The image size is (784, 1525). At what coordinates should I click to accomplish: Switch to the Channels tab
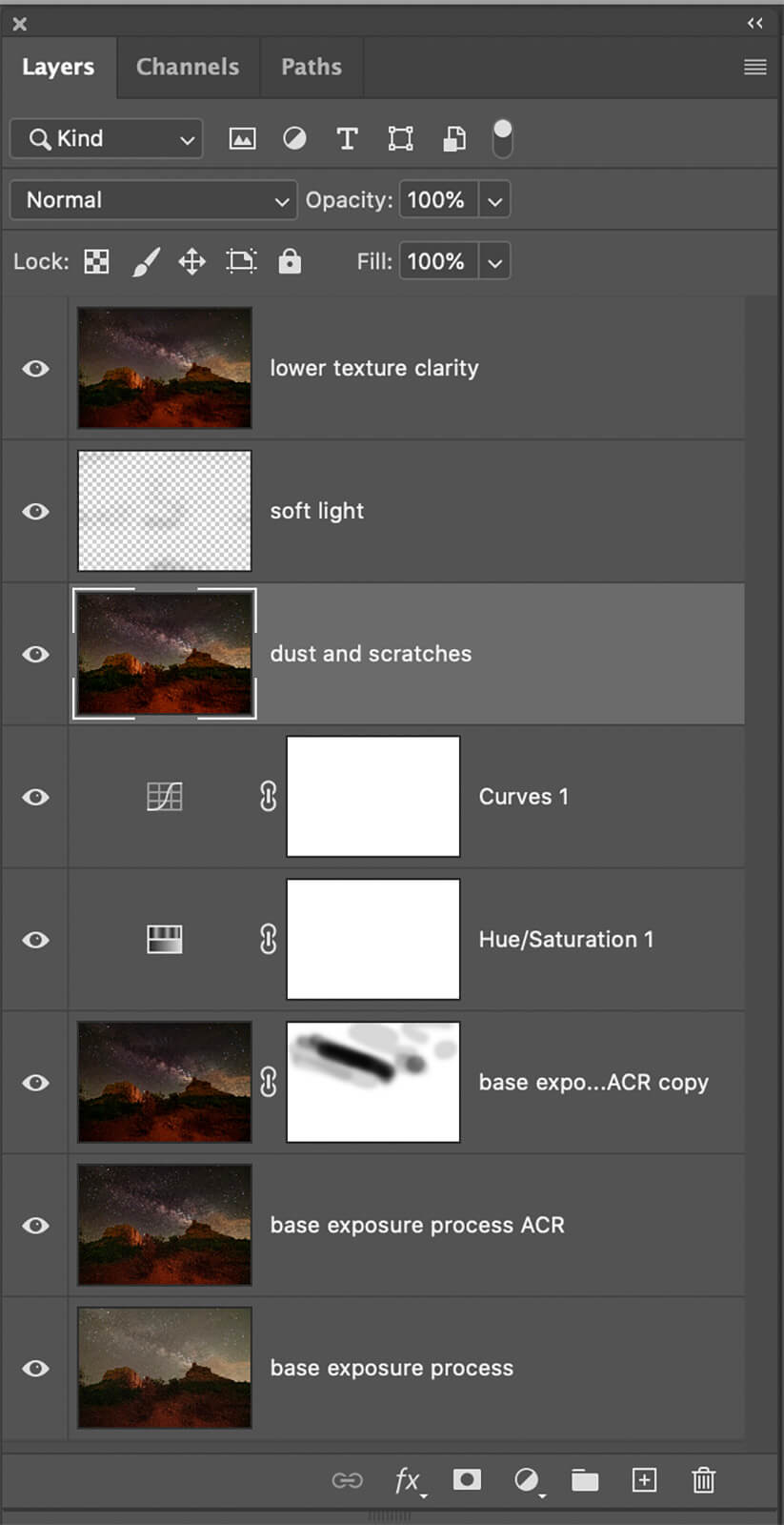tap(188, 67)
